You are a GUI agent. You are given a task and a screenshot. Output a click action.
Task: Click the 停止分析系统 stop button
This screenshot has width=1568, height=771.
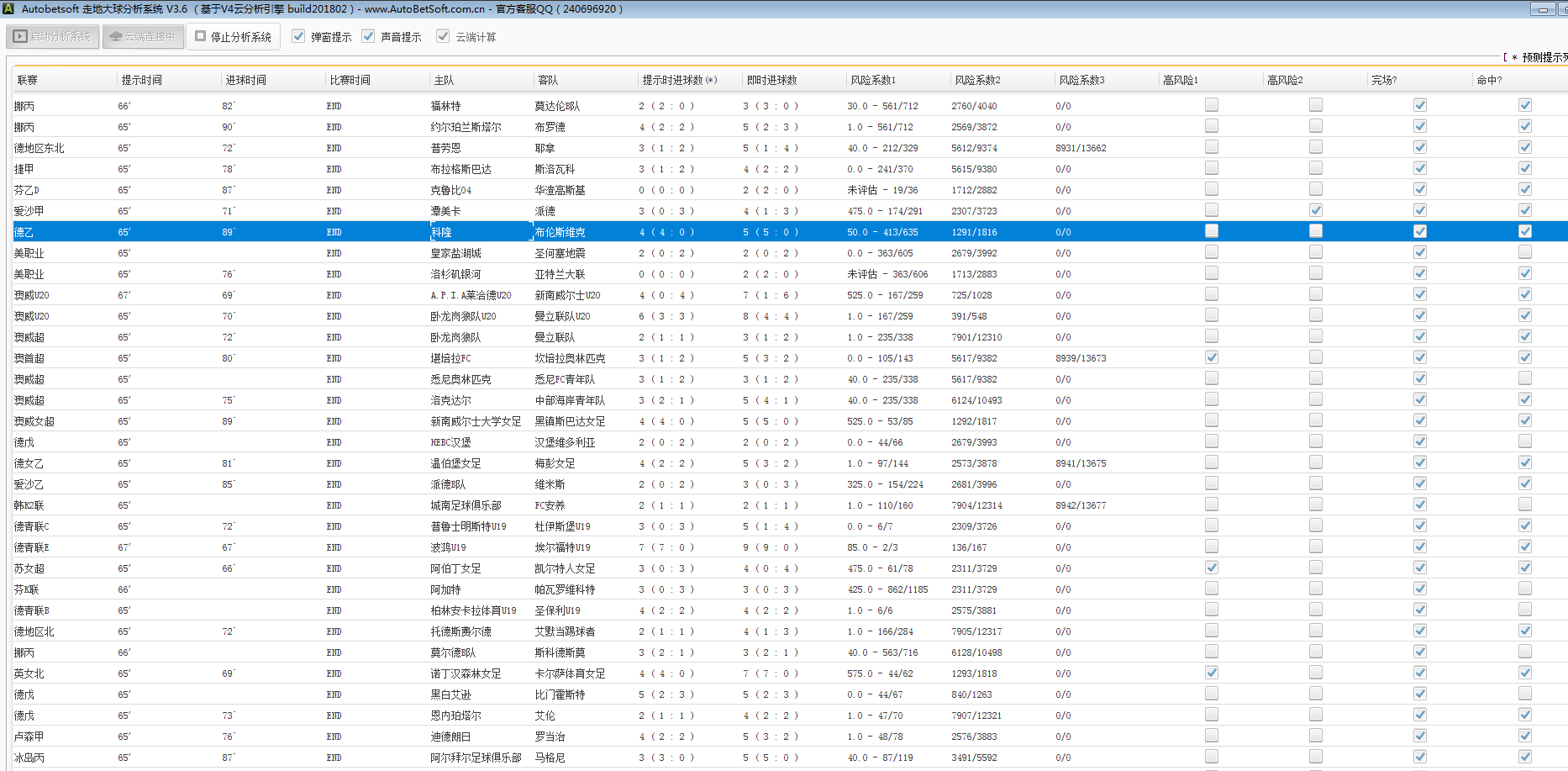click(233, 37)
